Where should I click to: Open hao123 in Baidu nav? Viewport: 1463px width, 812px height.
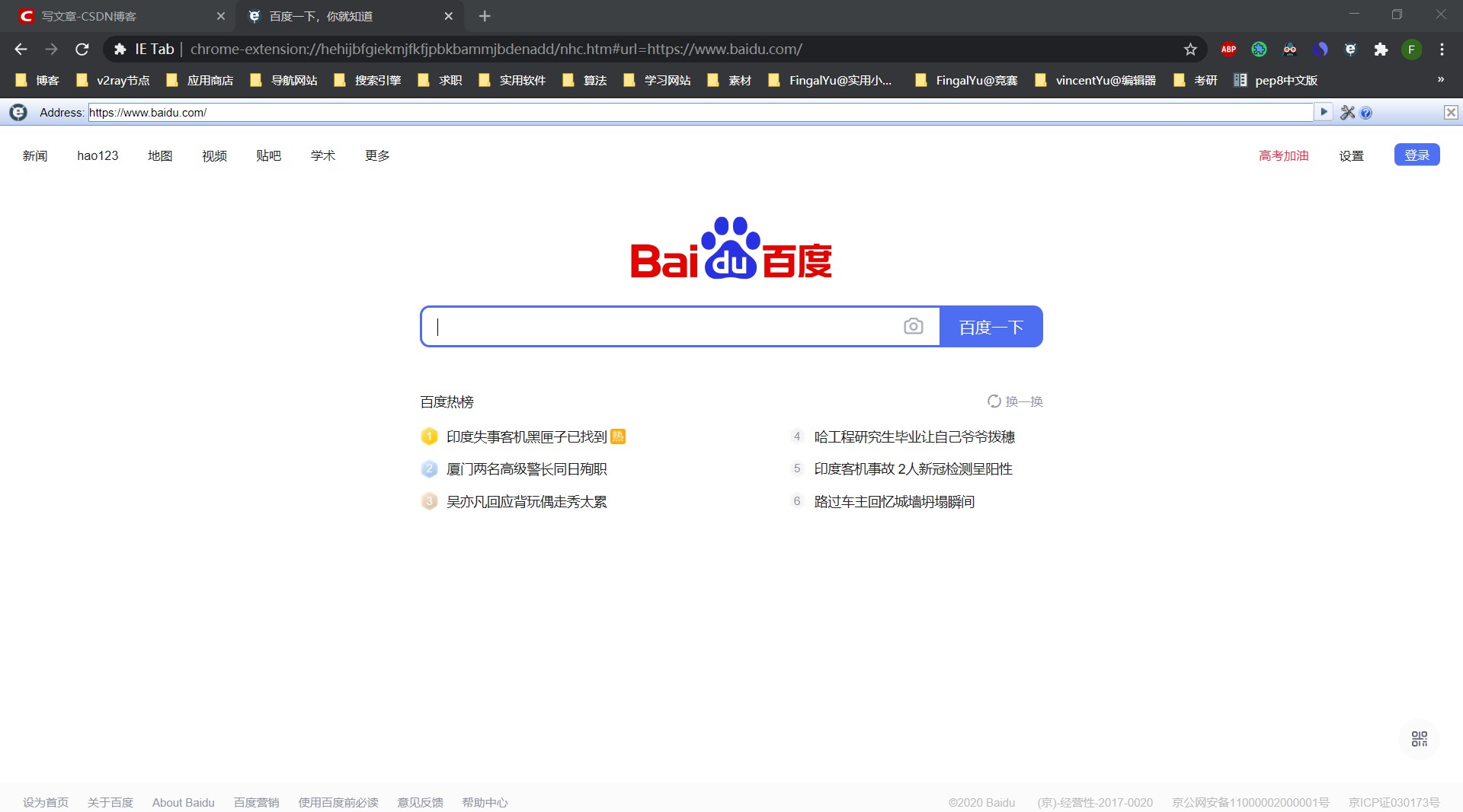coord(98,155)
